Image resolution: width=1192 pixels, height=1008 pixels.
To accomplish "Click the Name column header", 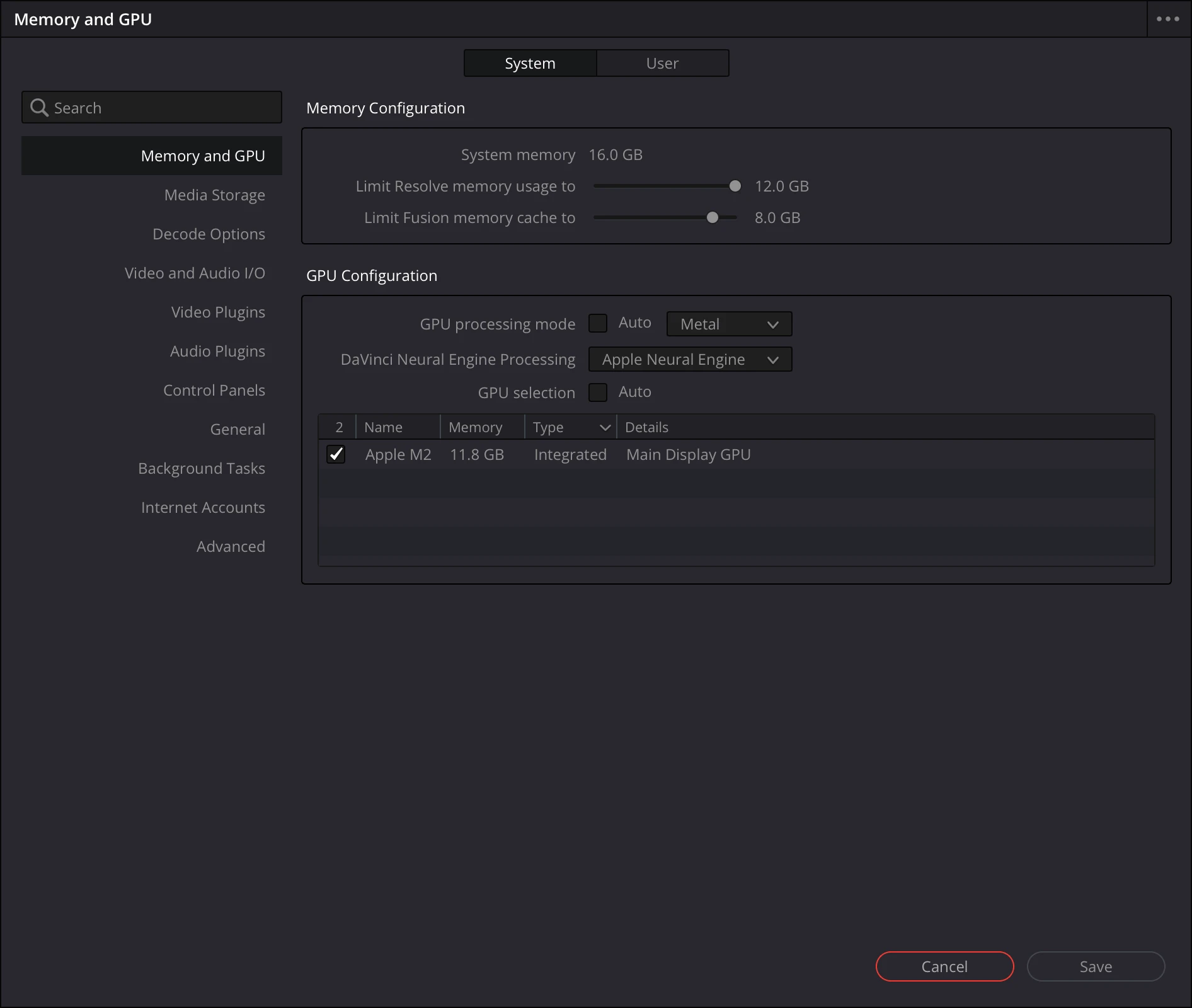I will click(x=398, y=427).
